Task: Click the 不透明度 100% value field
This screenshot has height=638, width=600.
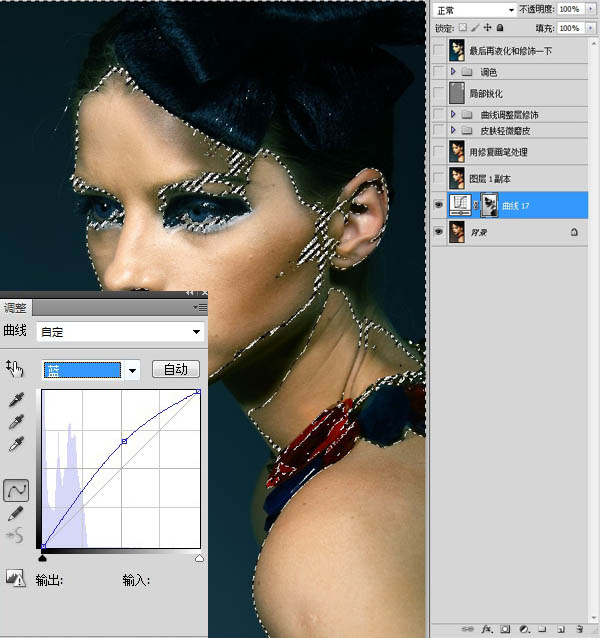Action: coord(570,9)
